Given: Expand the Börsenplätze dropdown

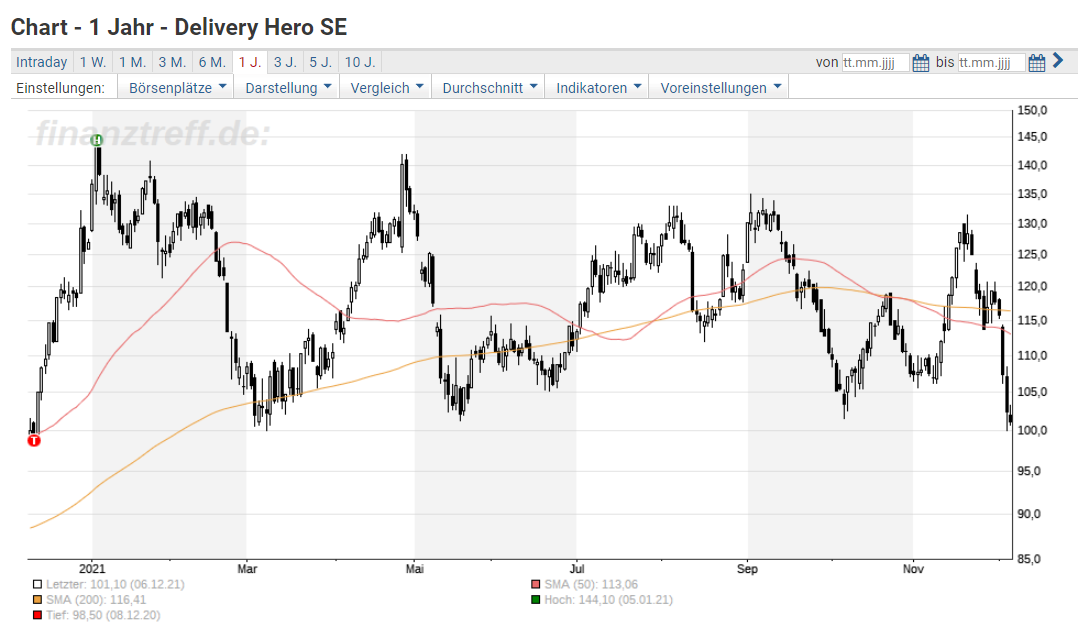Looking at the screenshot, I should point(177,88).
